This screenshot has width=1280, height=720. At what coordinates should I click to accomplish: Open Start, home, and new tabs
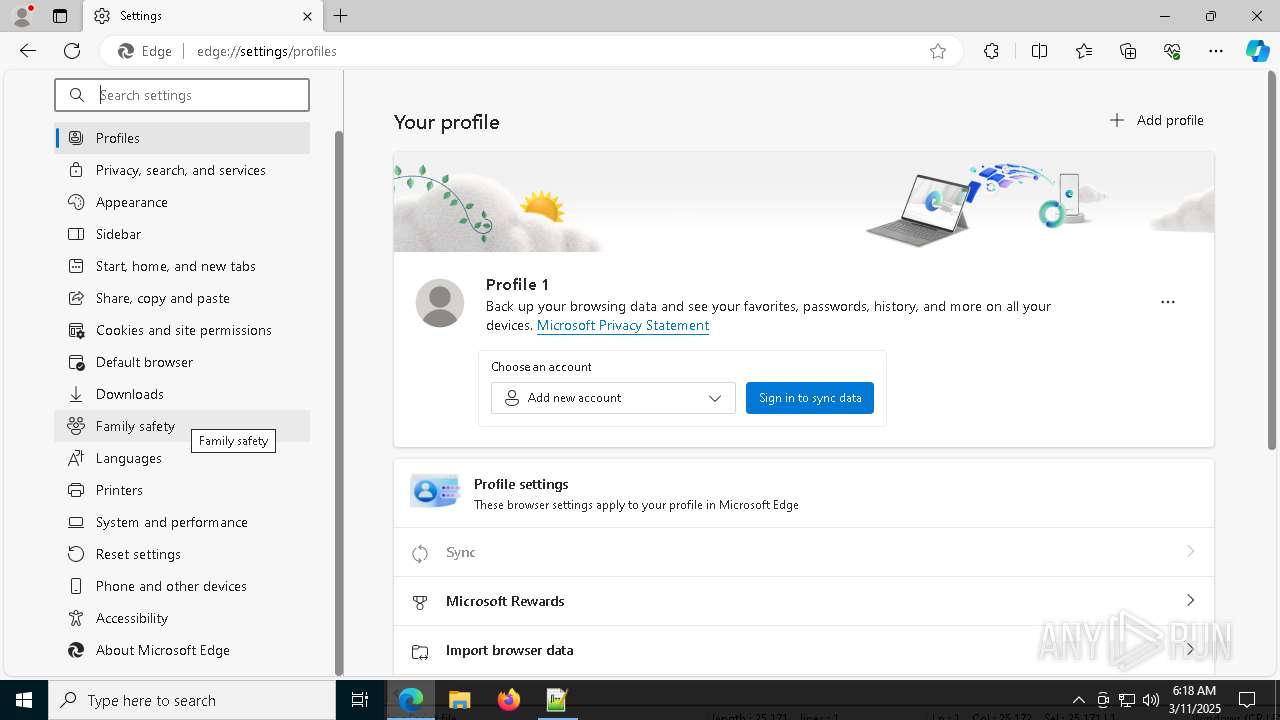tap(182, 266)
